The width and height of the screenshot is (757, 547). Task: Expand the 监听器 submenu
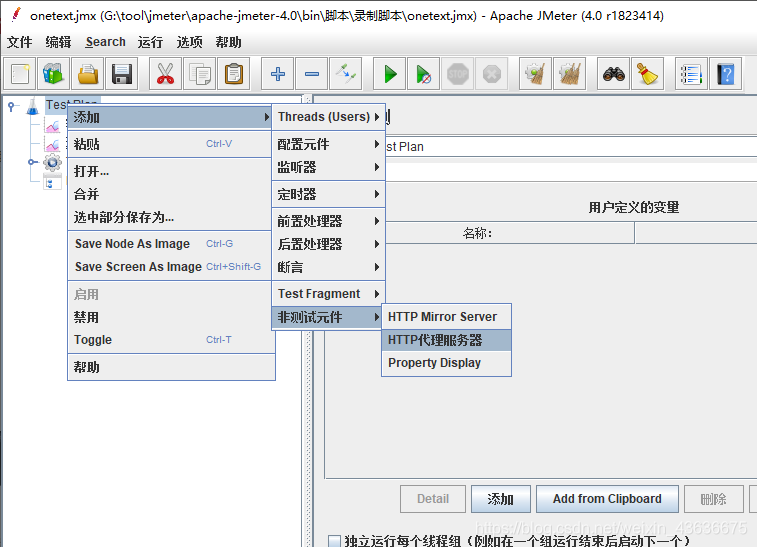pos(328,167)
